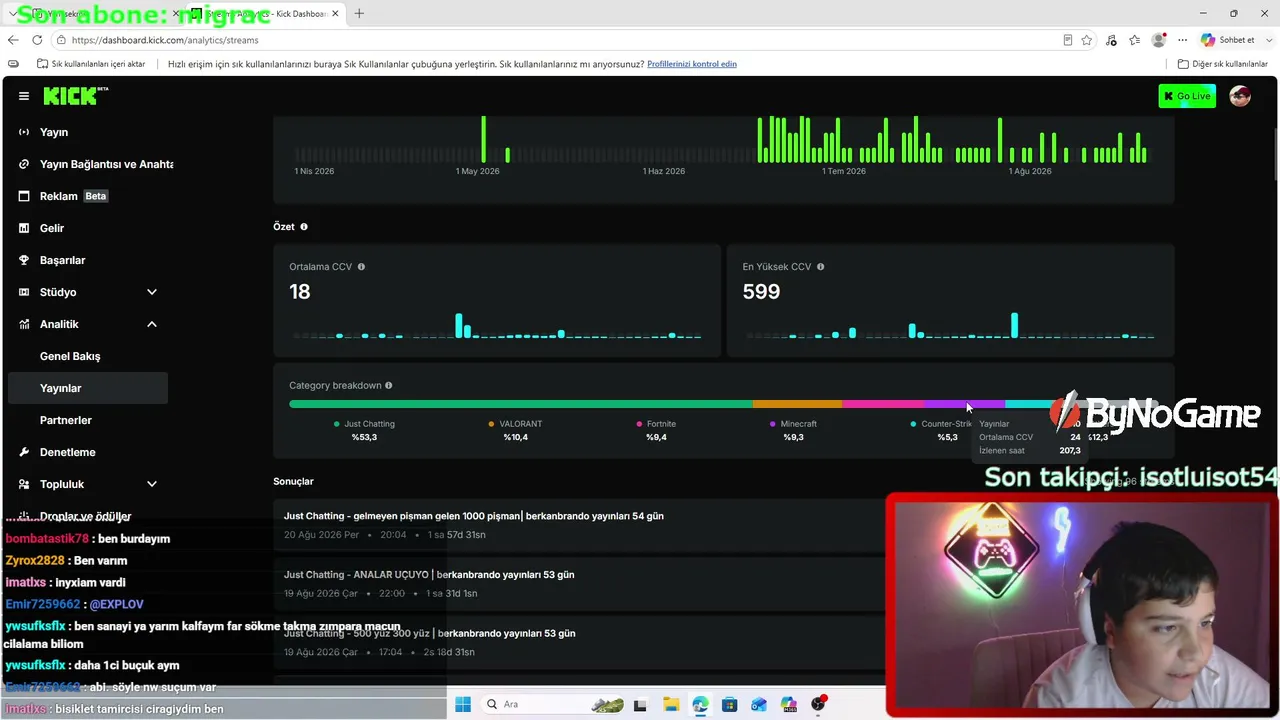Open the Yayın broadcast icon in sidebar
The image size is (1280, 720).
[x=24, y=132]
